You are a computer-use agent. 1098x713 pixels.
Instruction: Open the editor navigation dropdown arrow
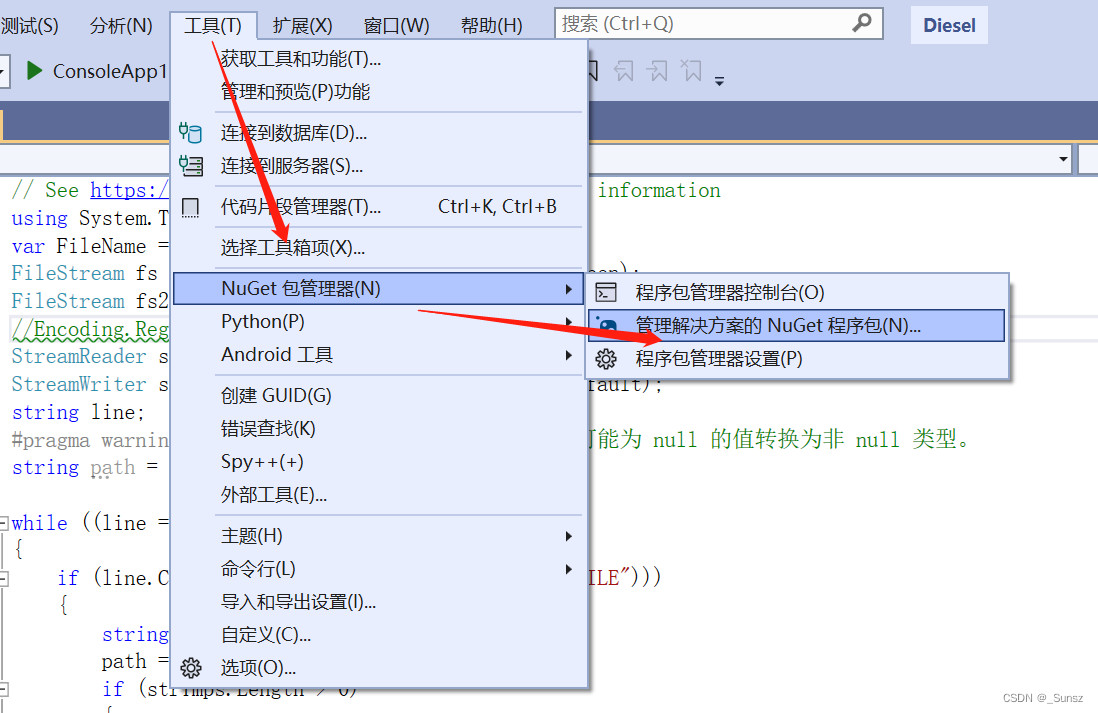[1064, 157]
